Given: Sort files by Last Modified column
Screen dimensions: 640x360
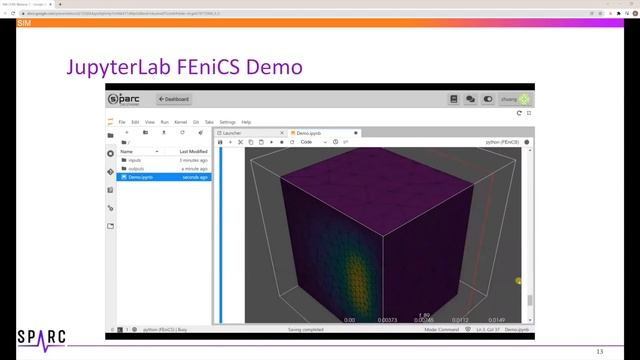Looking at the screenshot, I should 193,151.
